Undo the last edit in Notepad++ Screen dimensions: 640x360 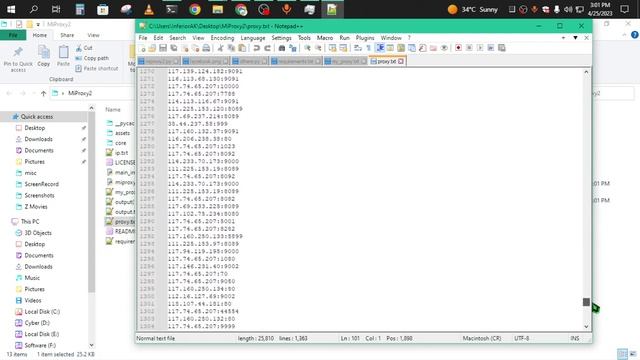(256, 48)
